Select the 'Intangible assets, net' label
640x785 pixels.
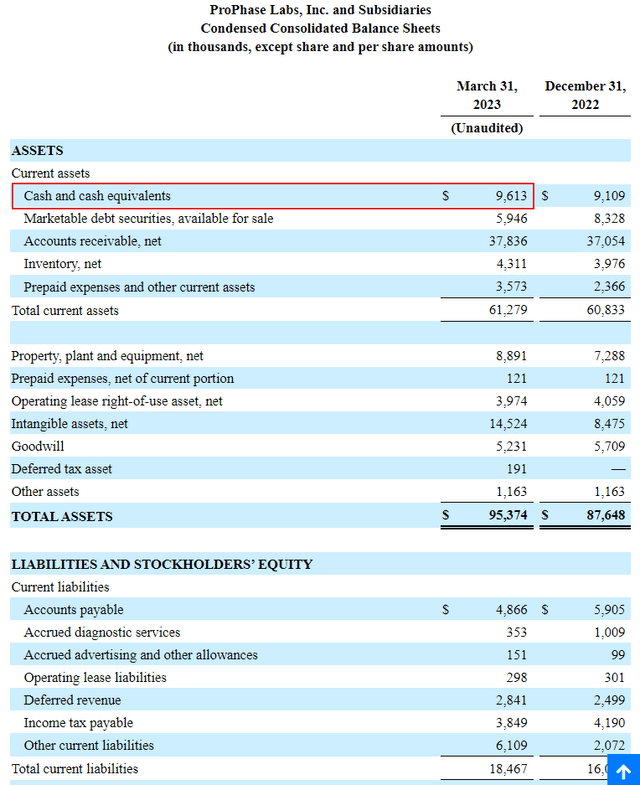pyautogui.click(x=70, y=424)
